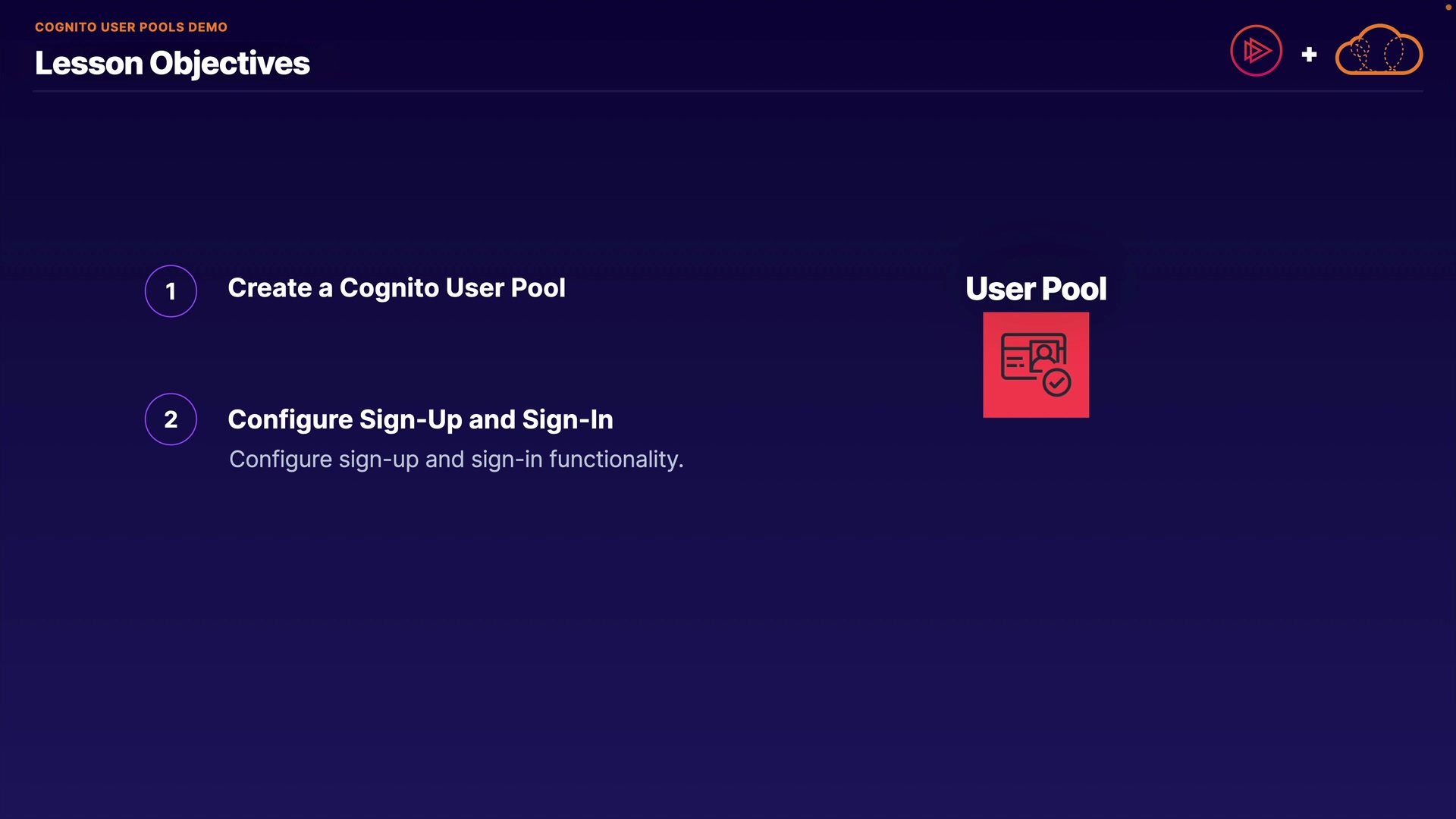Select the red Cognito User Pool icon
This screenshot has height=819, width=1456.
(x=1036, y=365)
